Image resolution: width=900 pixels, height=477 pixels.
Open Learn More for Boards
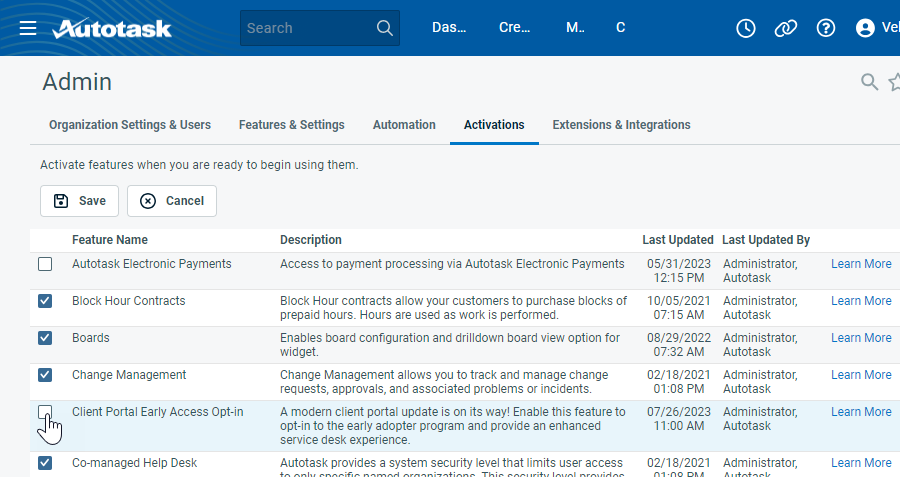click(861, 338)
